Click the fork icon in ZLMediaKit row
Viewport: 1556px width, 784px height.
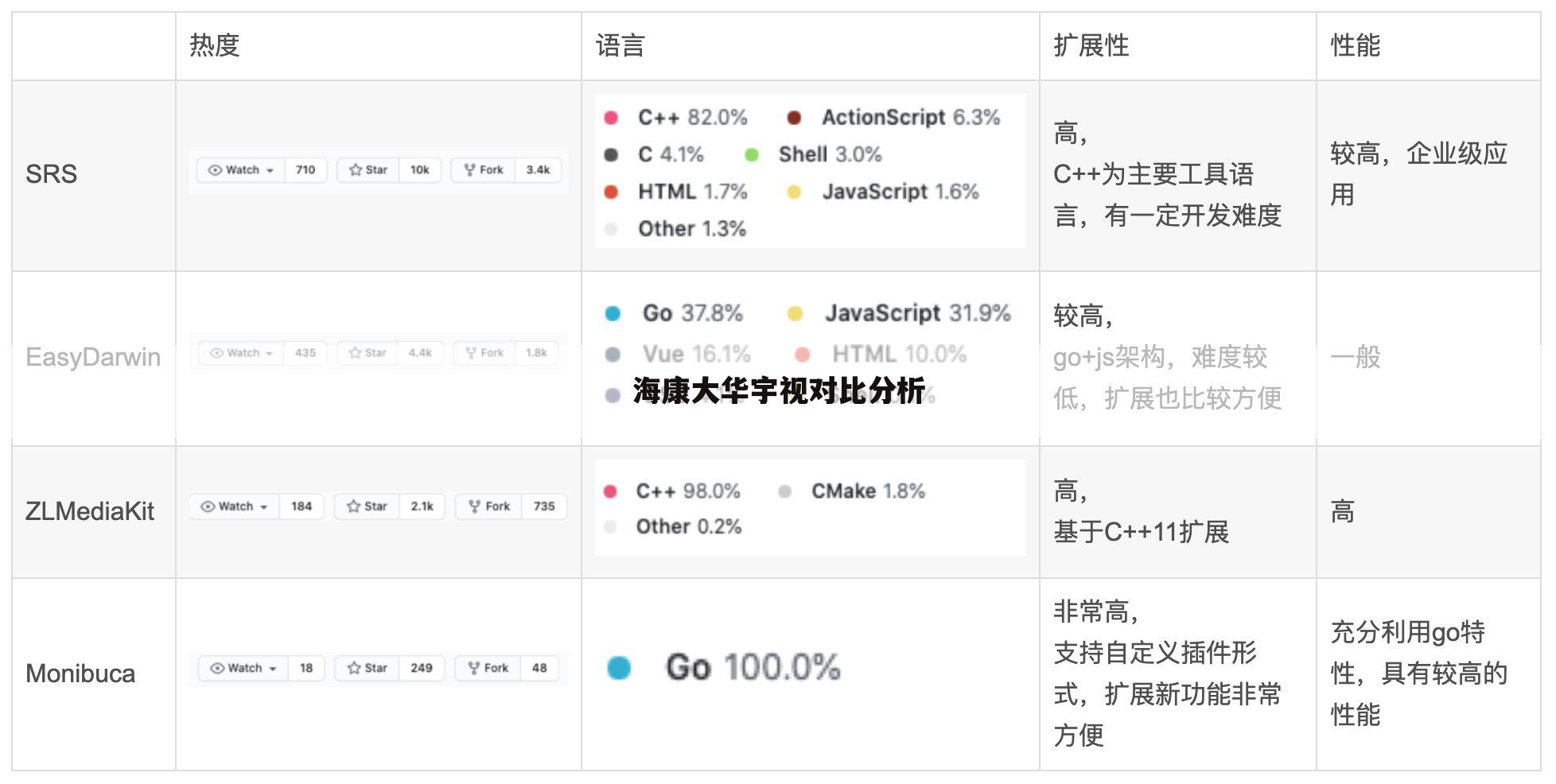point(475,506)
